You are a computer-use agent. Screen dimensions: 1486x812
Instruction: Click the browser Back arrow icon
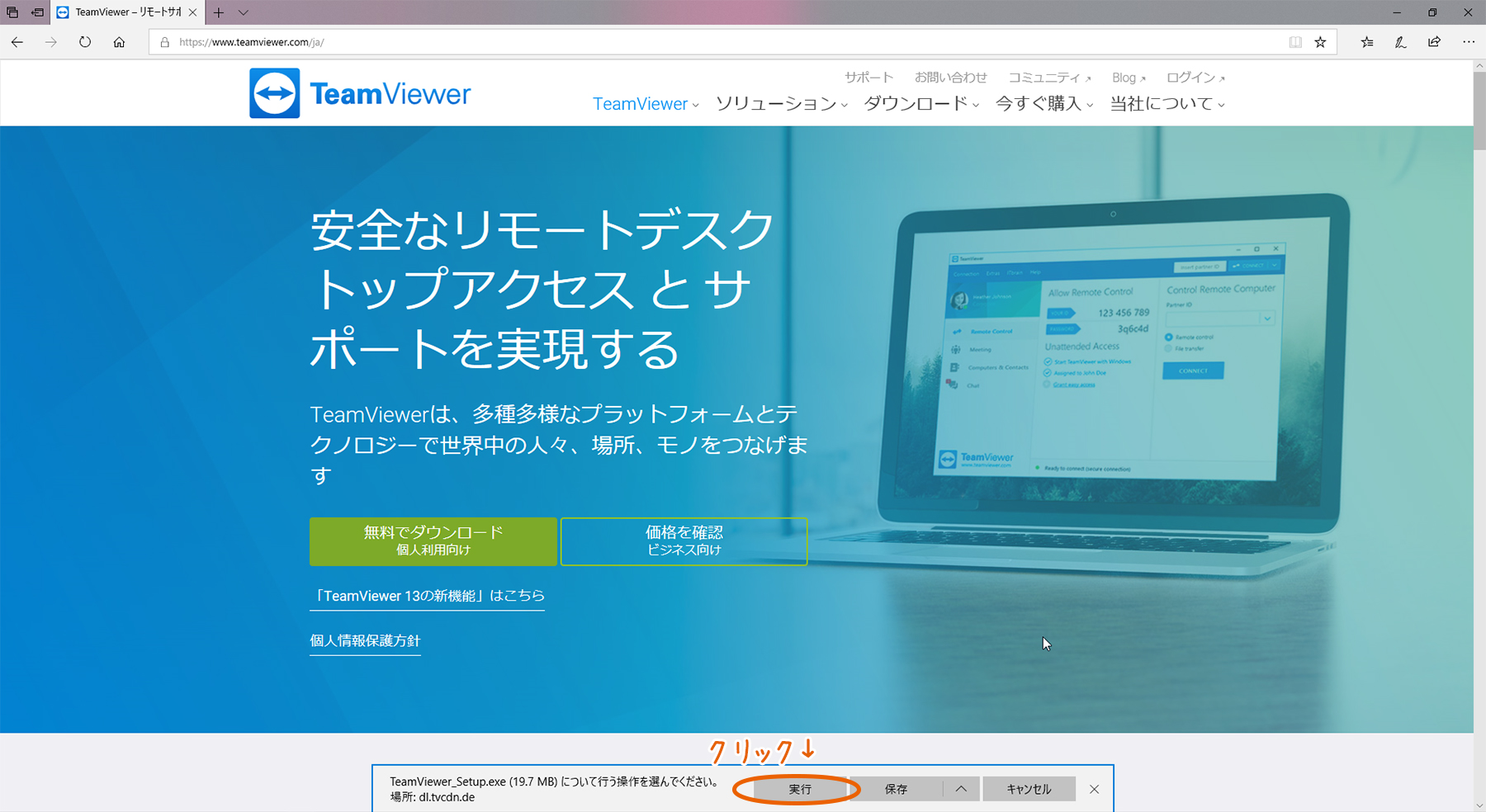pyautogui.click(x=17, y=42)
